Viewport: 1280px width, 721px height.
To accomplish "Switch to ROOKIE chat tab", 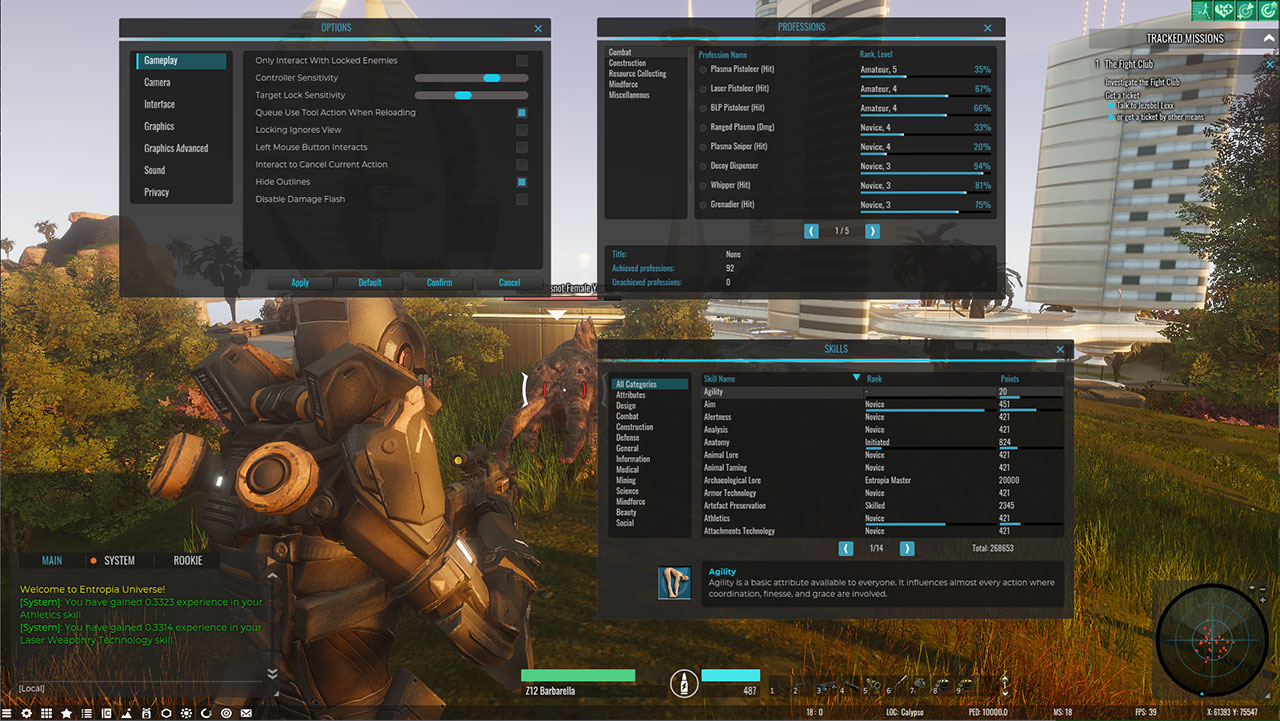I will click(188, 560).
